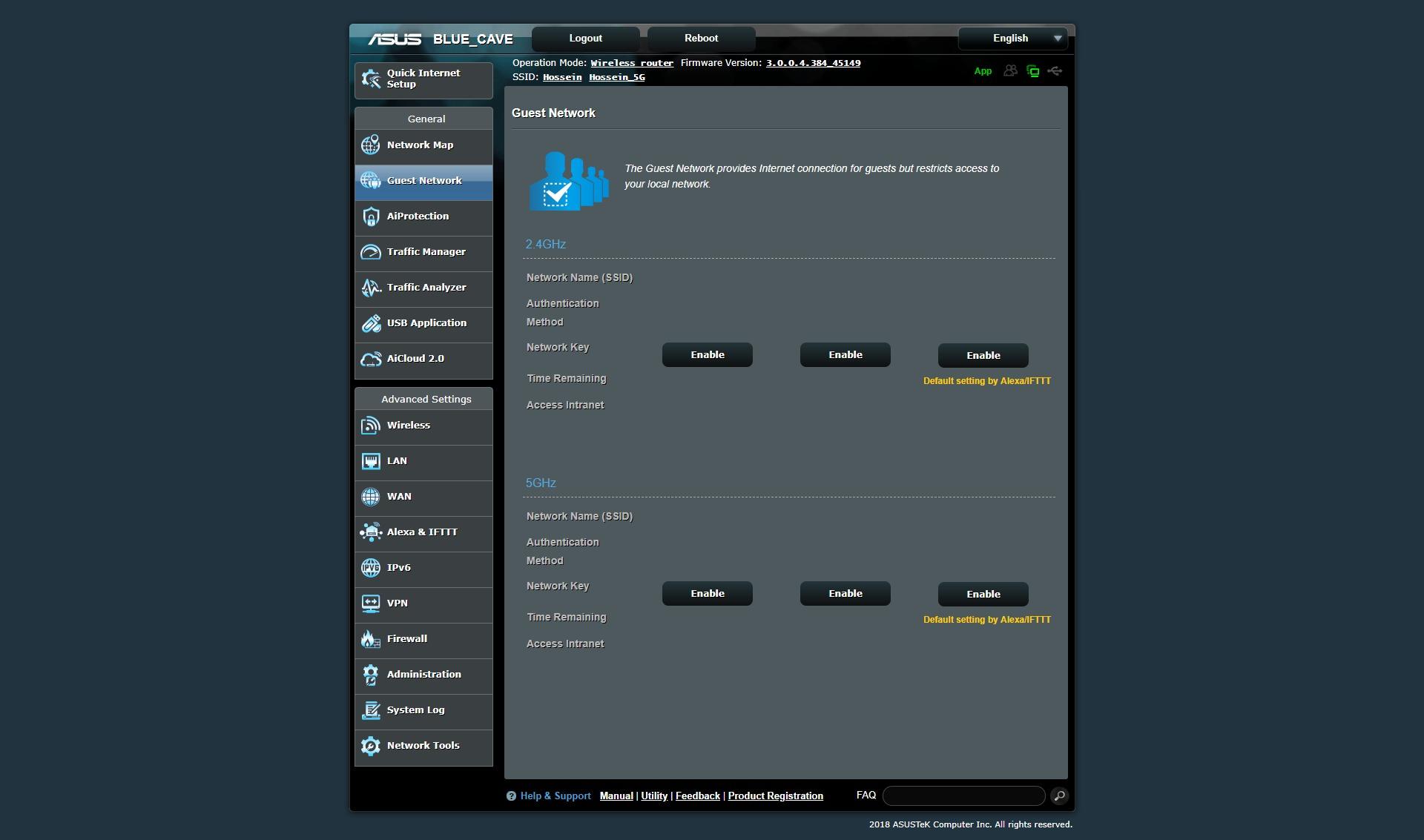The width and height of the screenshot is (1424, 840).
Task: Click the FAQ search input field
Action: tap(963, 796)
